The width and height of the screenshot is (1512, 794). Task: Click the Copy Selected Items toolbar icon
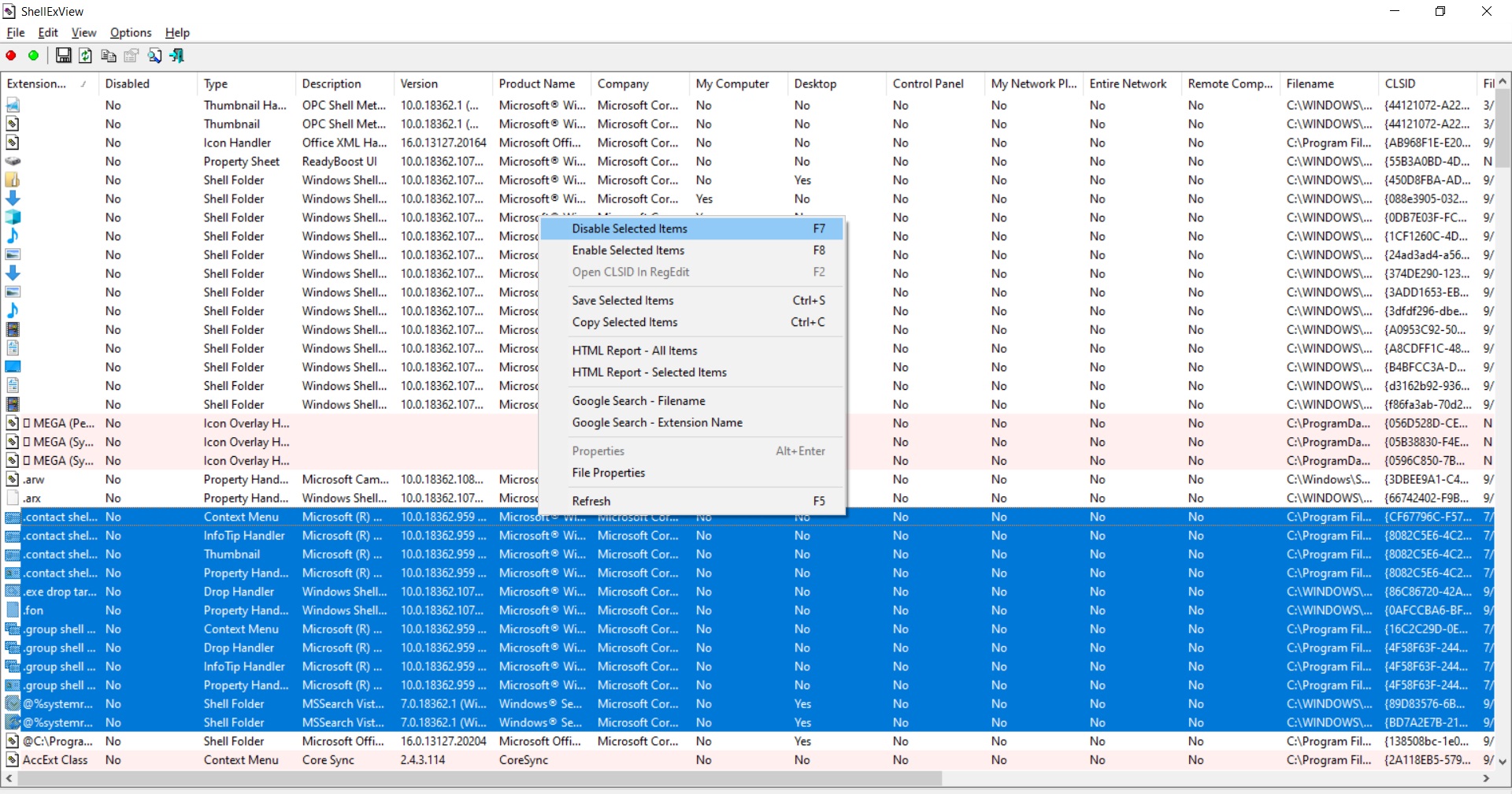click(108, 55)
